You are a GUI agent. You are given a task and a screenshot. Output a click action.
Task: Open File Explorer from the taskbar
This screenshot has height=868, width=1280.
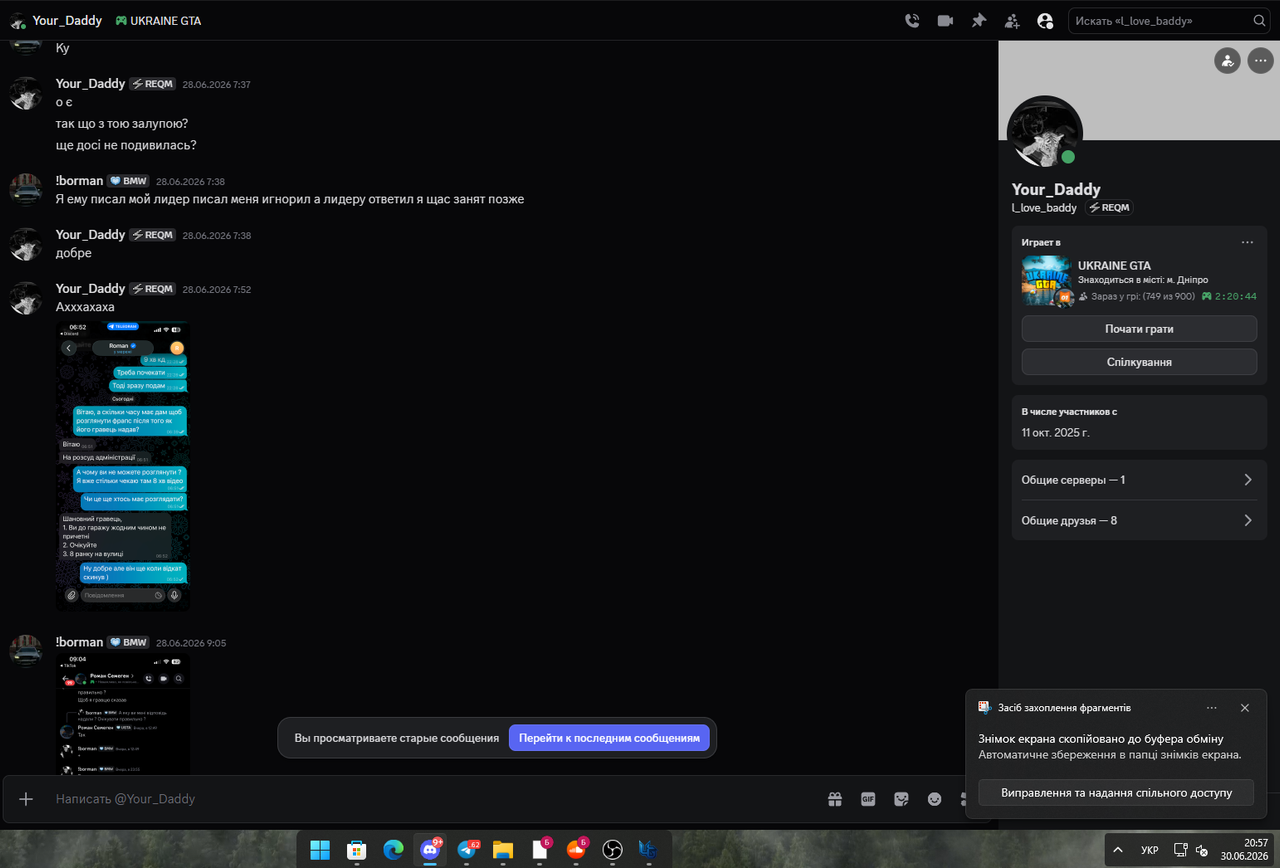[x=503, y=850]
